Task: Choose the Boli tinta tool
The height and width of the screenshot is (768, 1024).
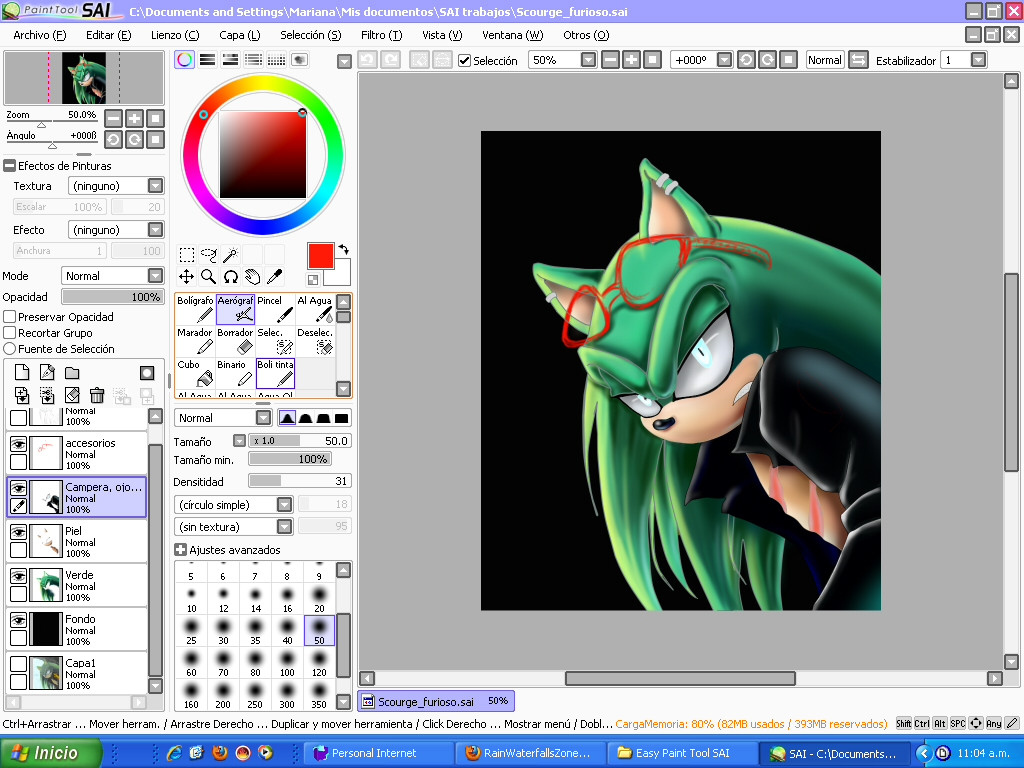Action: tap(275, 373)
